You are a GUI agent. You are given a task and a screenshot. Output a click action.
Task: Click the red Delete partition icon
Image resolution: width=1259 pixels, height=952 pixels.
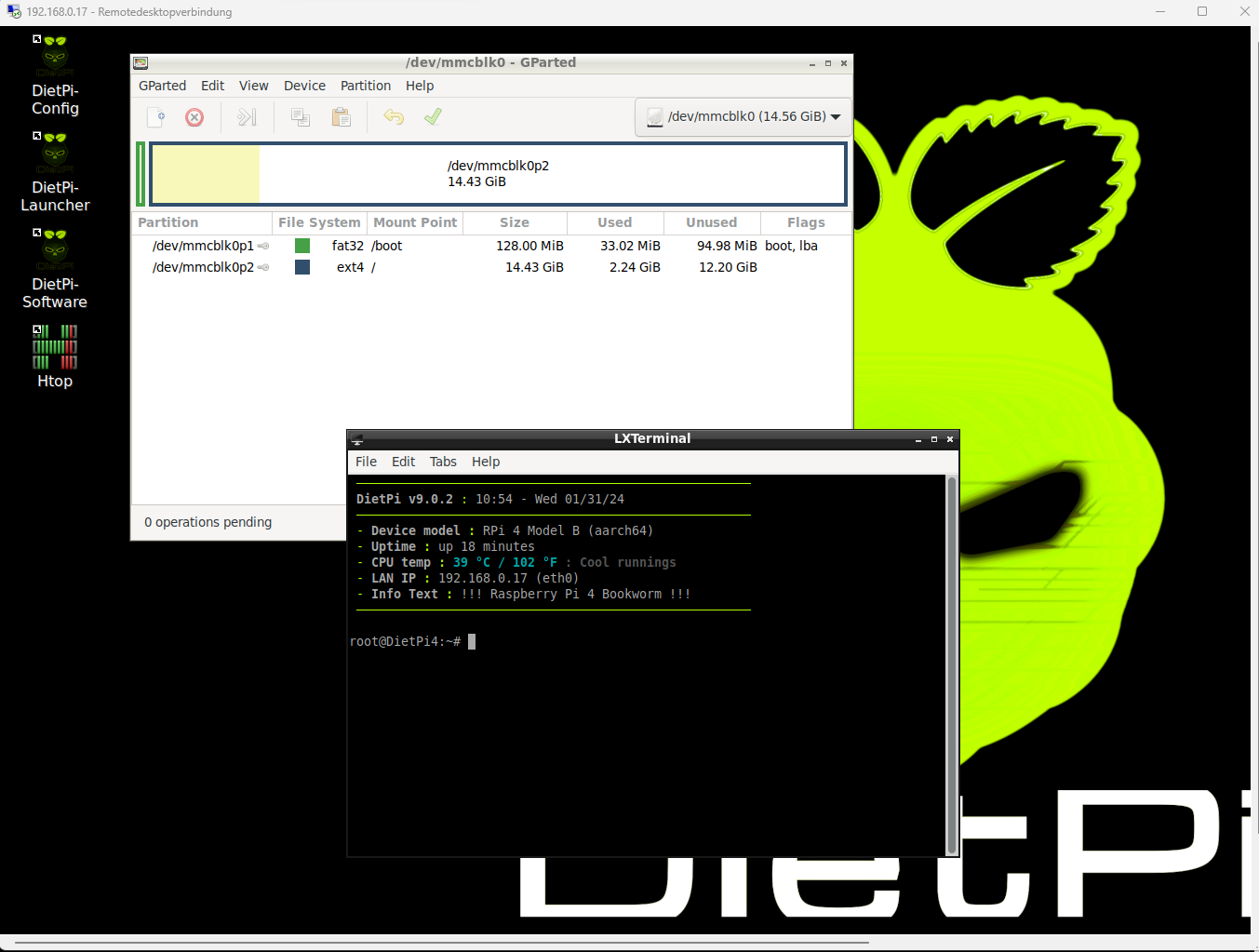tap(194, 117)
